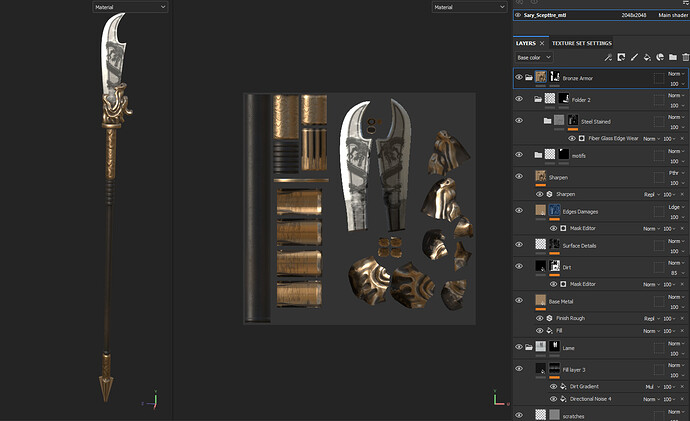The height and width of the screenshot is (421, 690).
Task: Toggle visibility of Surface Details layer
Action: point(519,245)
